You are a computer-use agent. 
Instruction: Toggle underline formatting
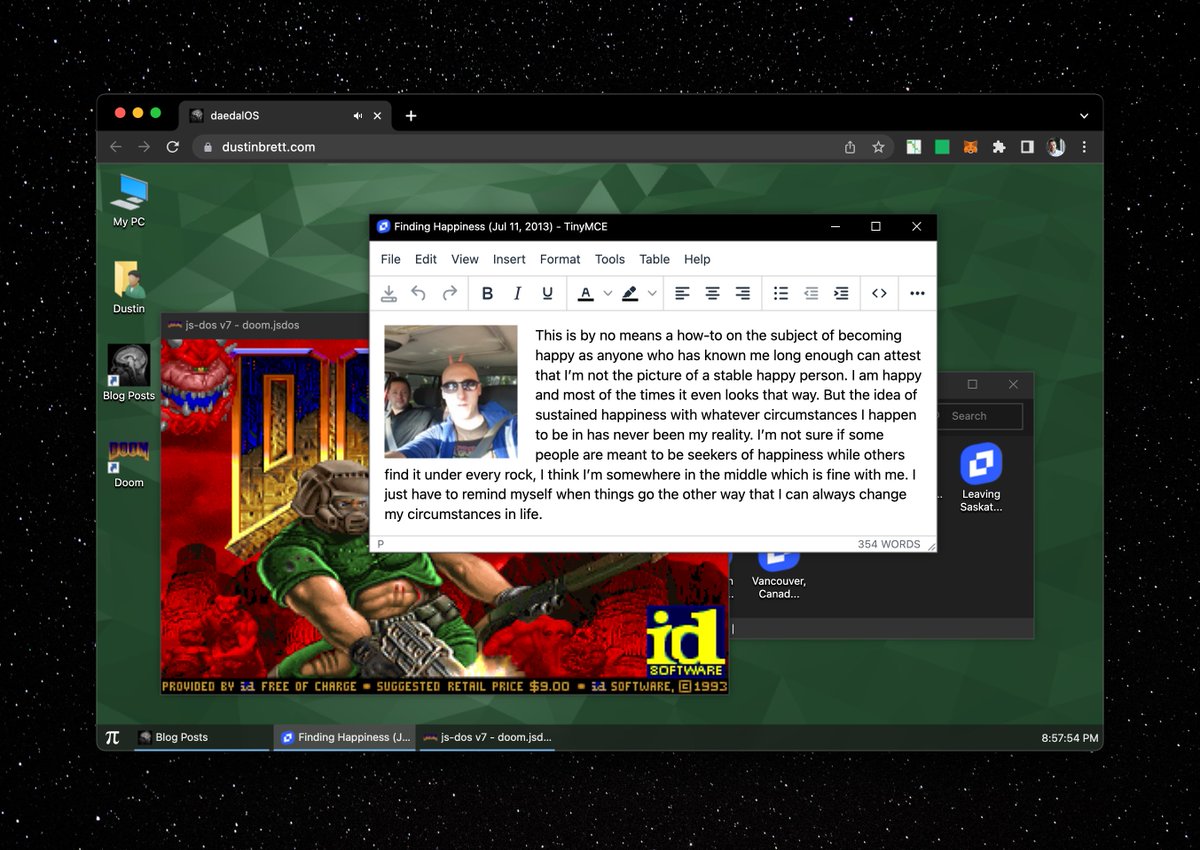pos(547,293)
